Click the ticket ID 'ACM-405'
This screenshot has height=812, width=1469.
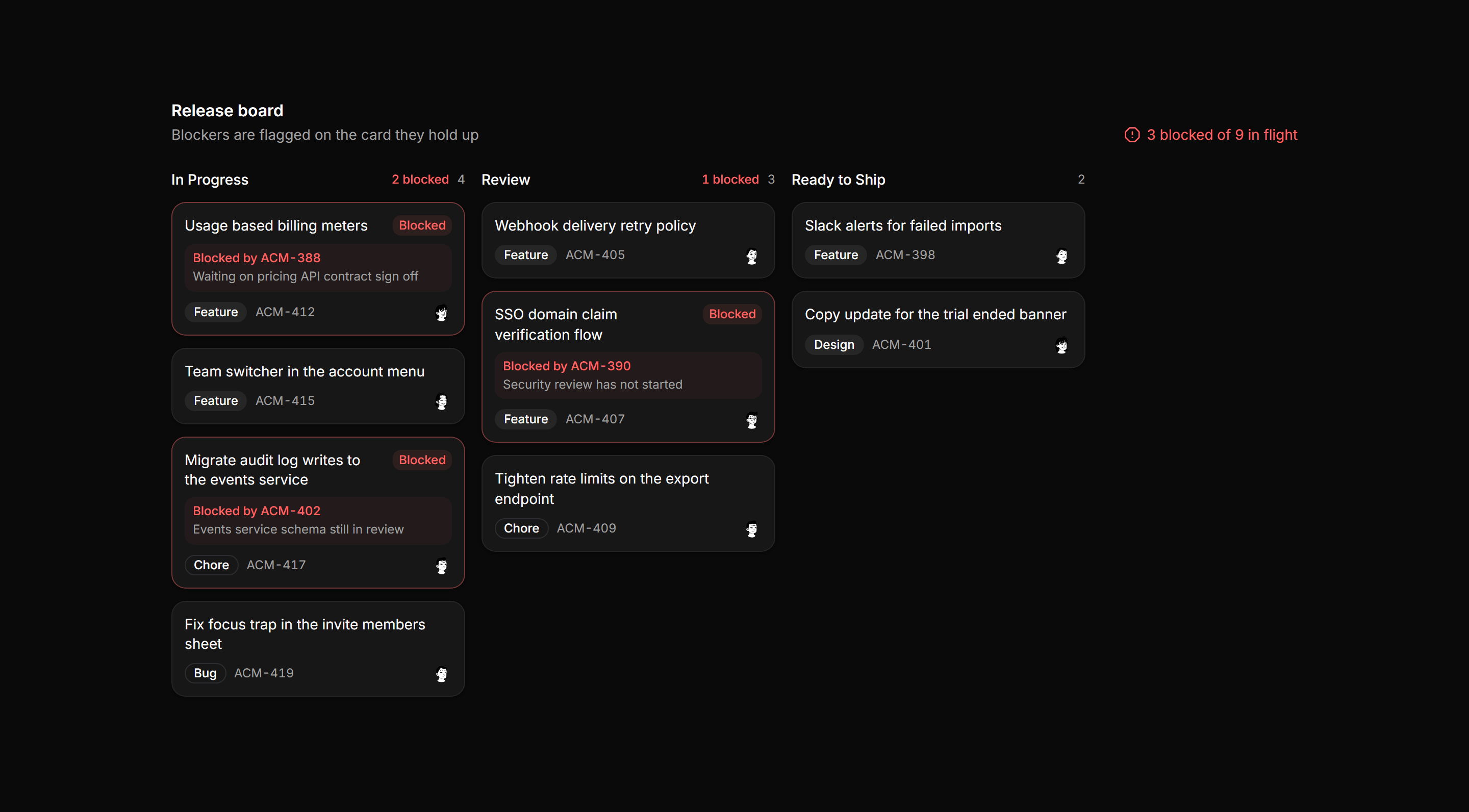[595, 255]
